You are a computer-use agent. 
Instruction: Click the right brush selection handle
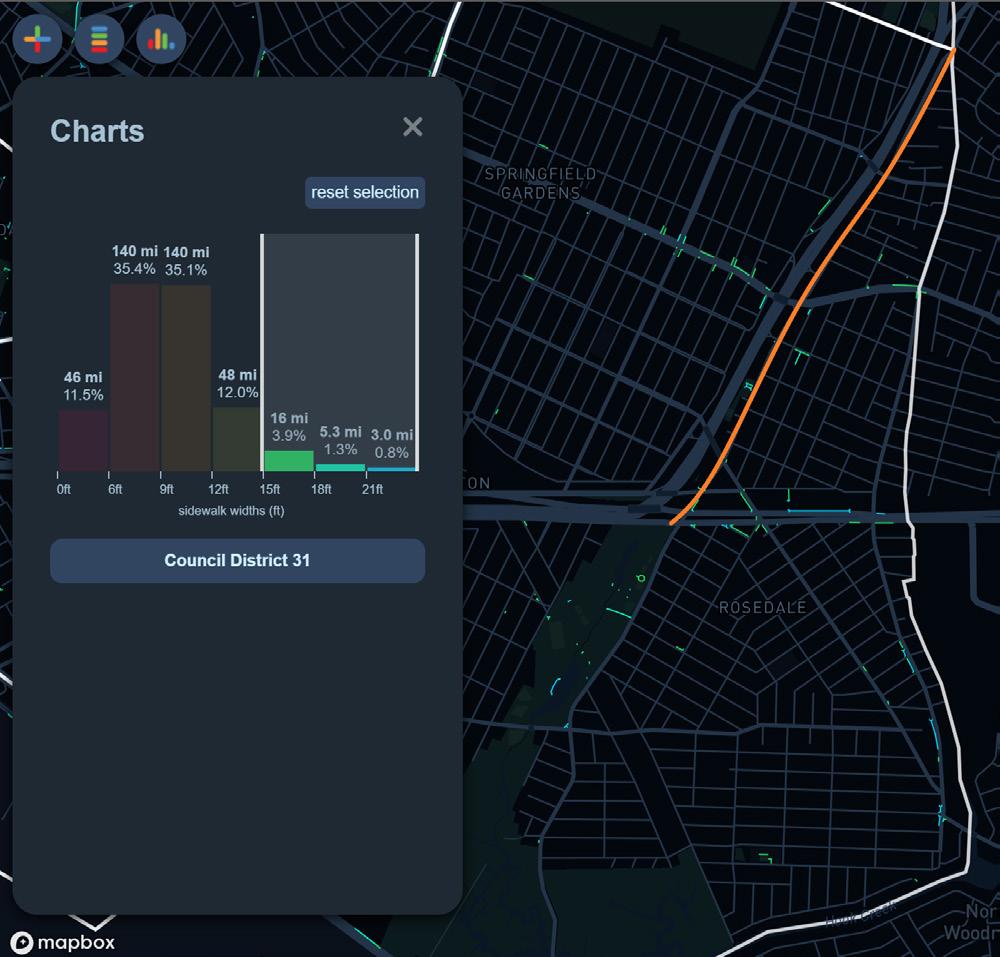pos(417,353)
